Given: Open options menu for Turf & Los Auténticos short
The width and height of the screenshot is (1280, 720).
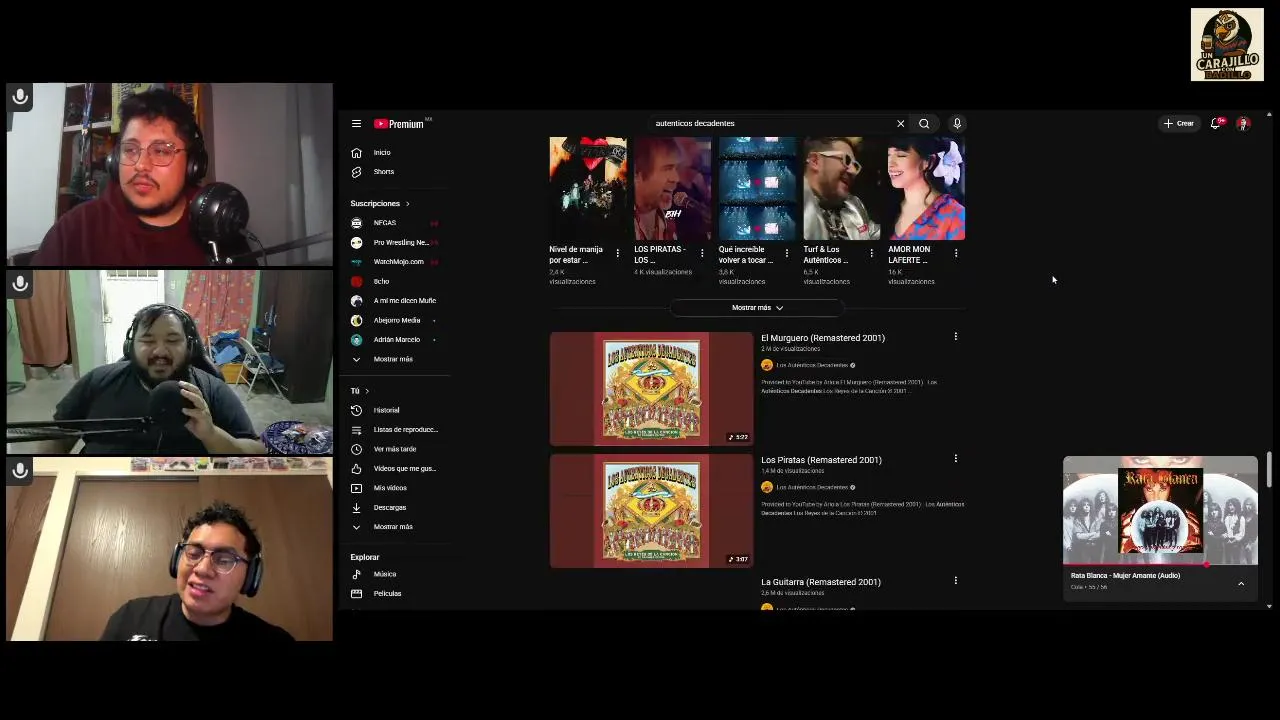Looking at the screenshot, I should pyautogui.click(x=871, y=253).
